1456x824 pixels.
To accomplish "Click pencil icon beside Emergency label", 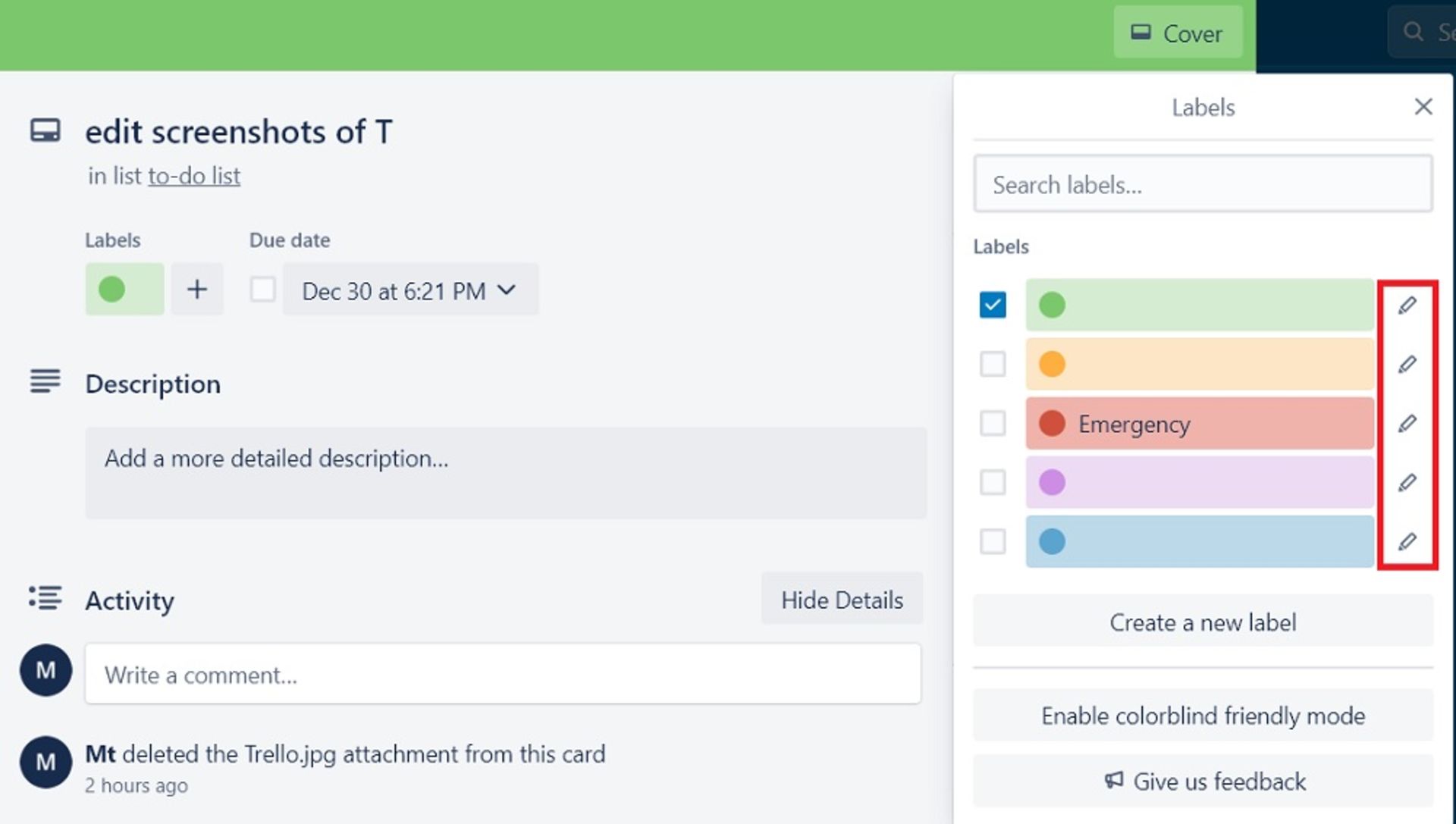I will pos(1407,424).
